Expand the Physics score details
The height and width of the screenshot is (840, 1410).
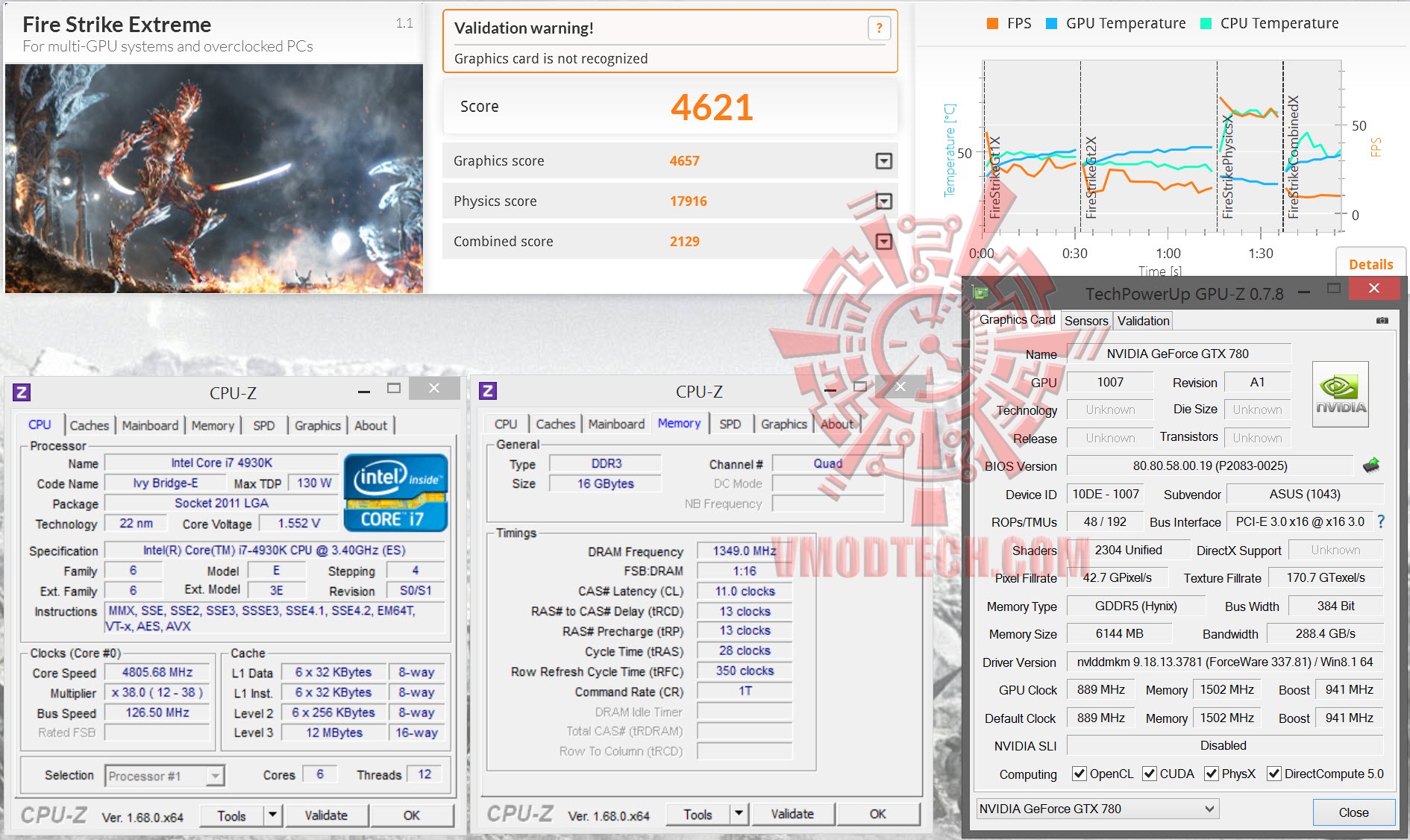(883, 201)
